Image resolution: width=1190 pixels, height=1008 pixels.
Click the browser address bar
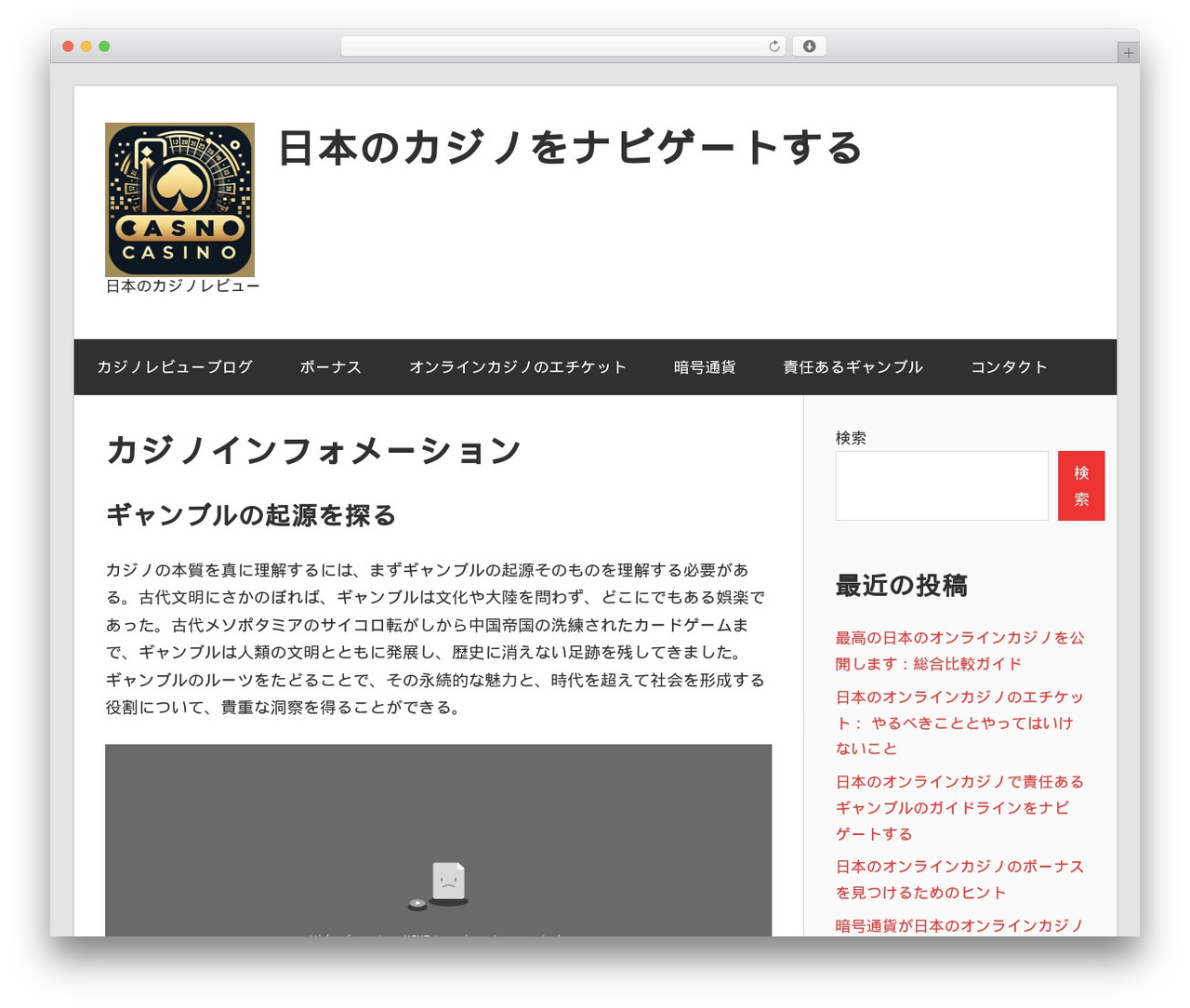(x=562, y=46)
